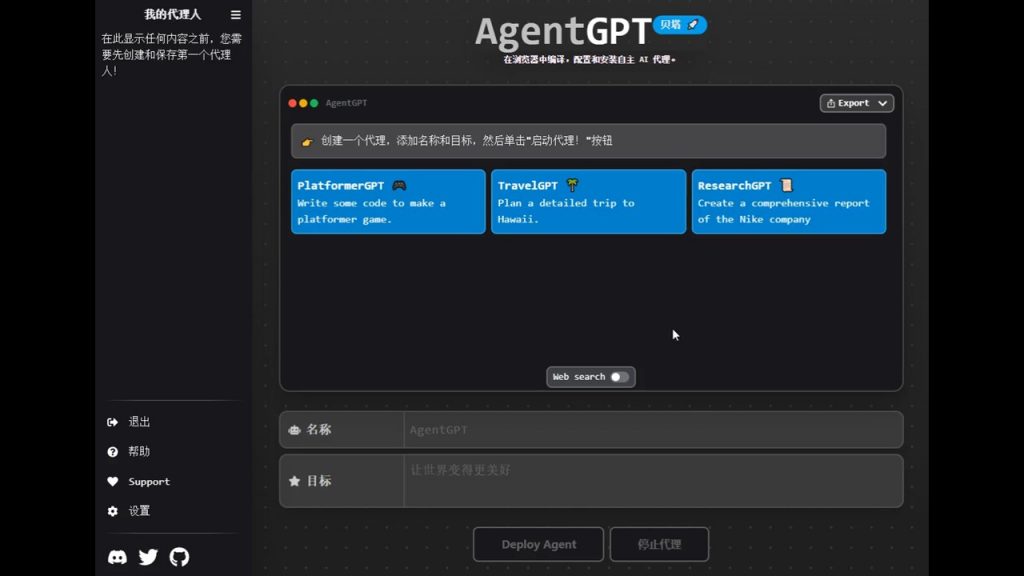Click the scroll icon on ResearchGPT

(x=786, y=185)
